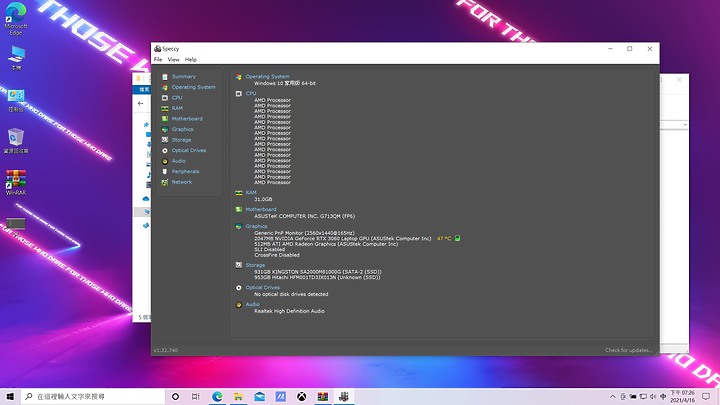The height and width of the screenshot is (405, 720).
Task: Select Operating System in the sidebar
Action: tap(193, 87)
